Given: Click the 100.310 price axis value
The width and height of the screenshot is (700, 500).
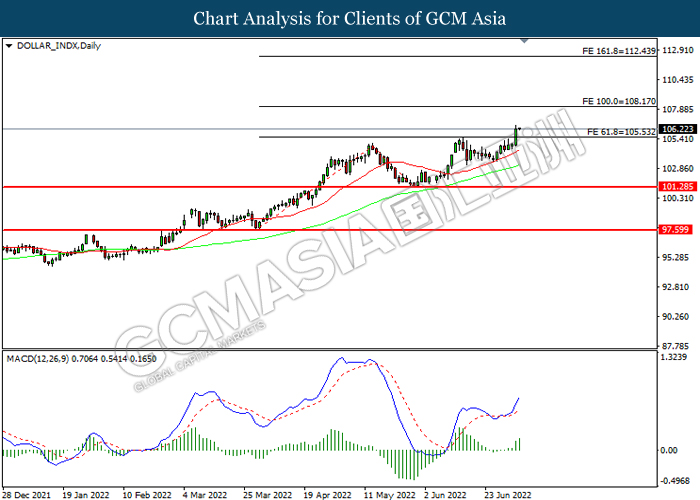Looking at the screenshot, I should coord(678,198).
